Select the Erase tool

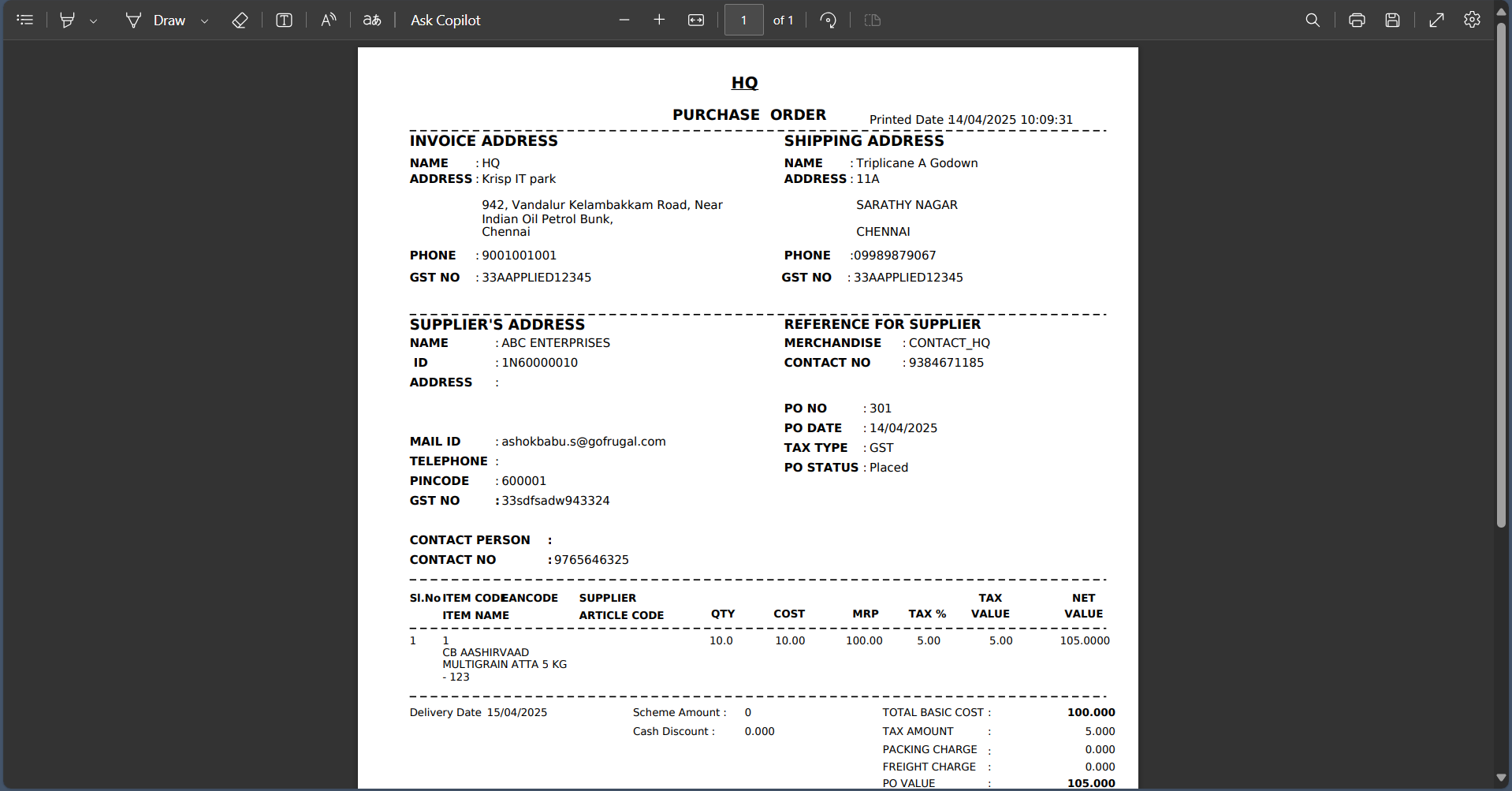[240, 21]
